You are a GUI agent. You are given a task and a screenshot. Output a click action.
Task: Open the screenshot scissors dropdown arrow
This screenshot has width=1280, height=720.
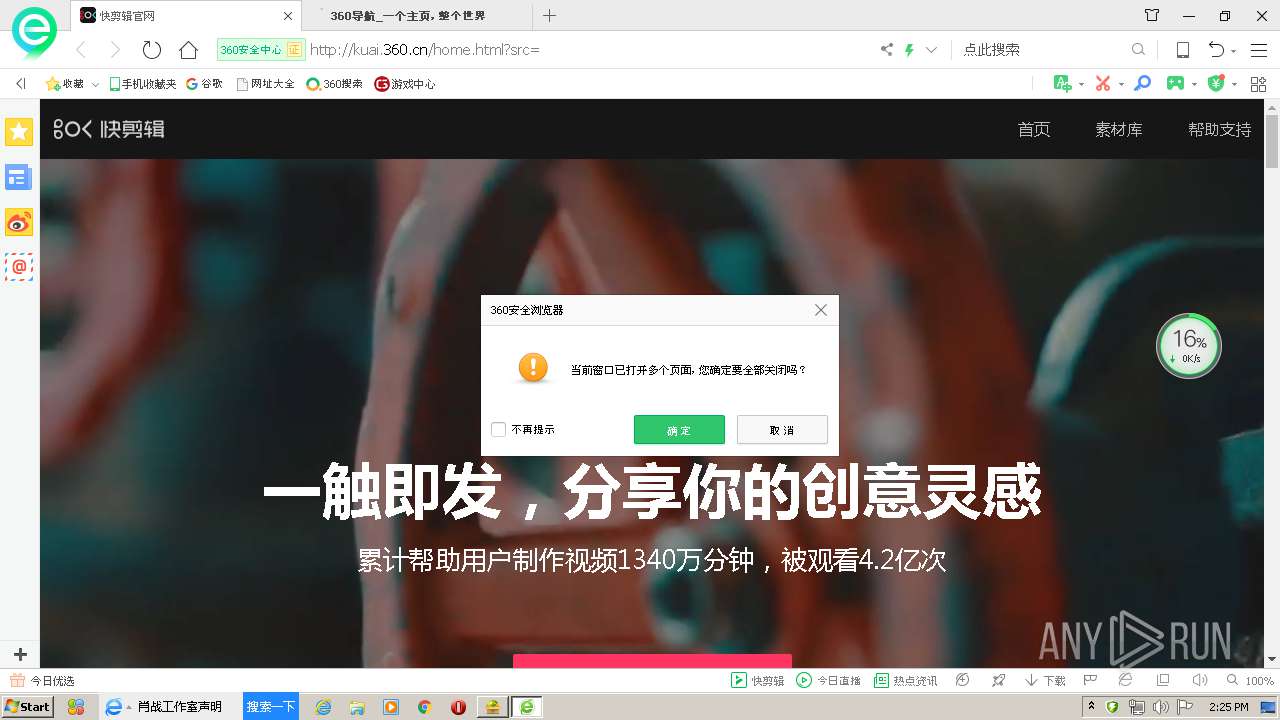[1121, 84]
